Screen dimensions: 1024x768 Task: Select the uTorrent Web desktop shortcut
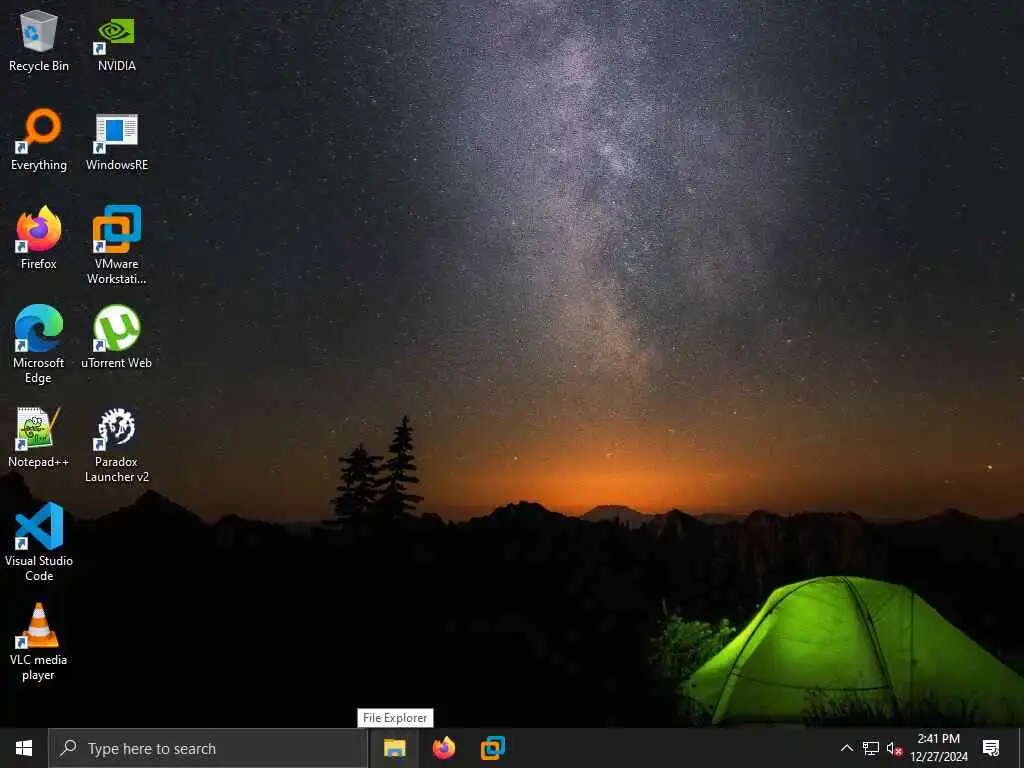click(116, 338)
